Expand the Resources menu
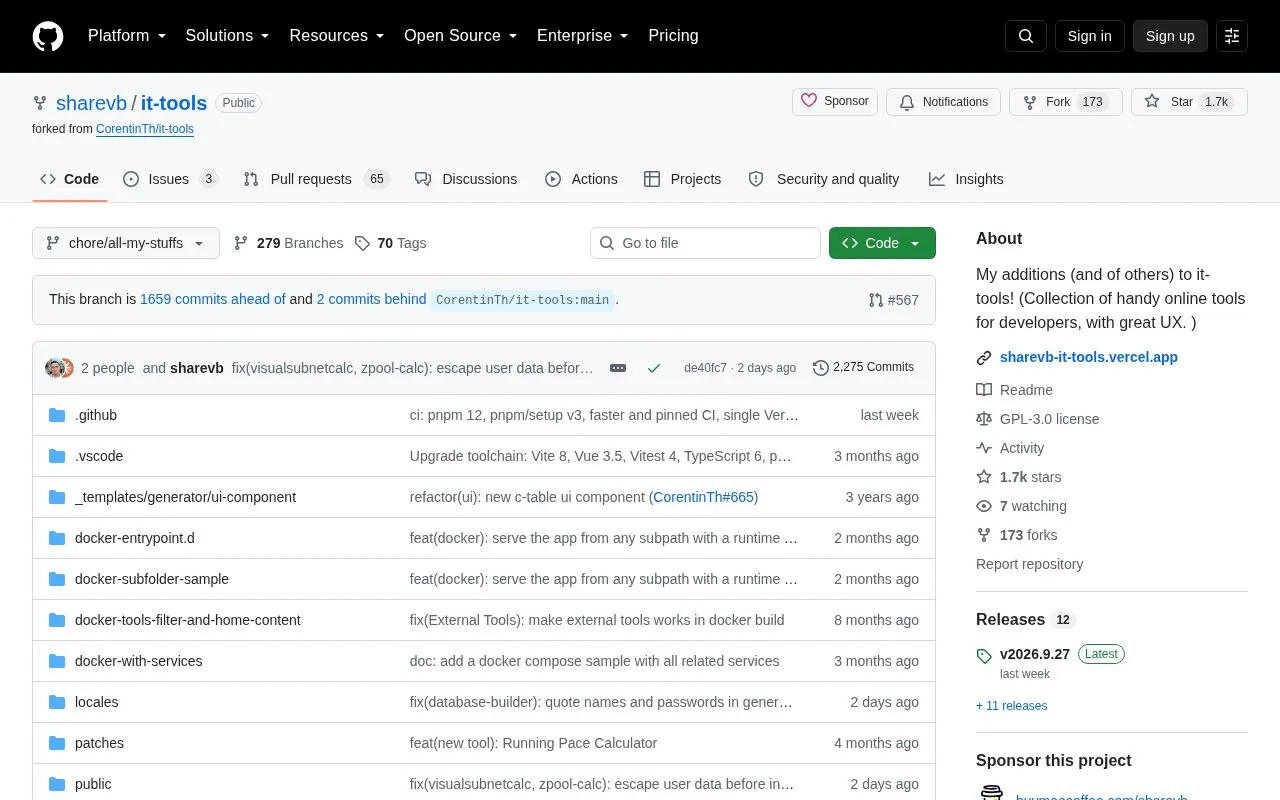1280x800 pixels. 337,36
